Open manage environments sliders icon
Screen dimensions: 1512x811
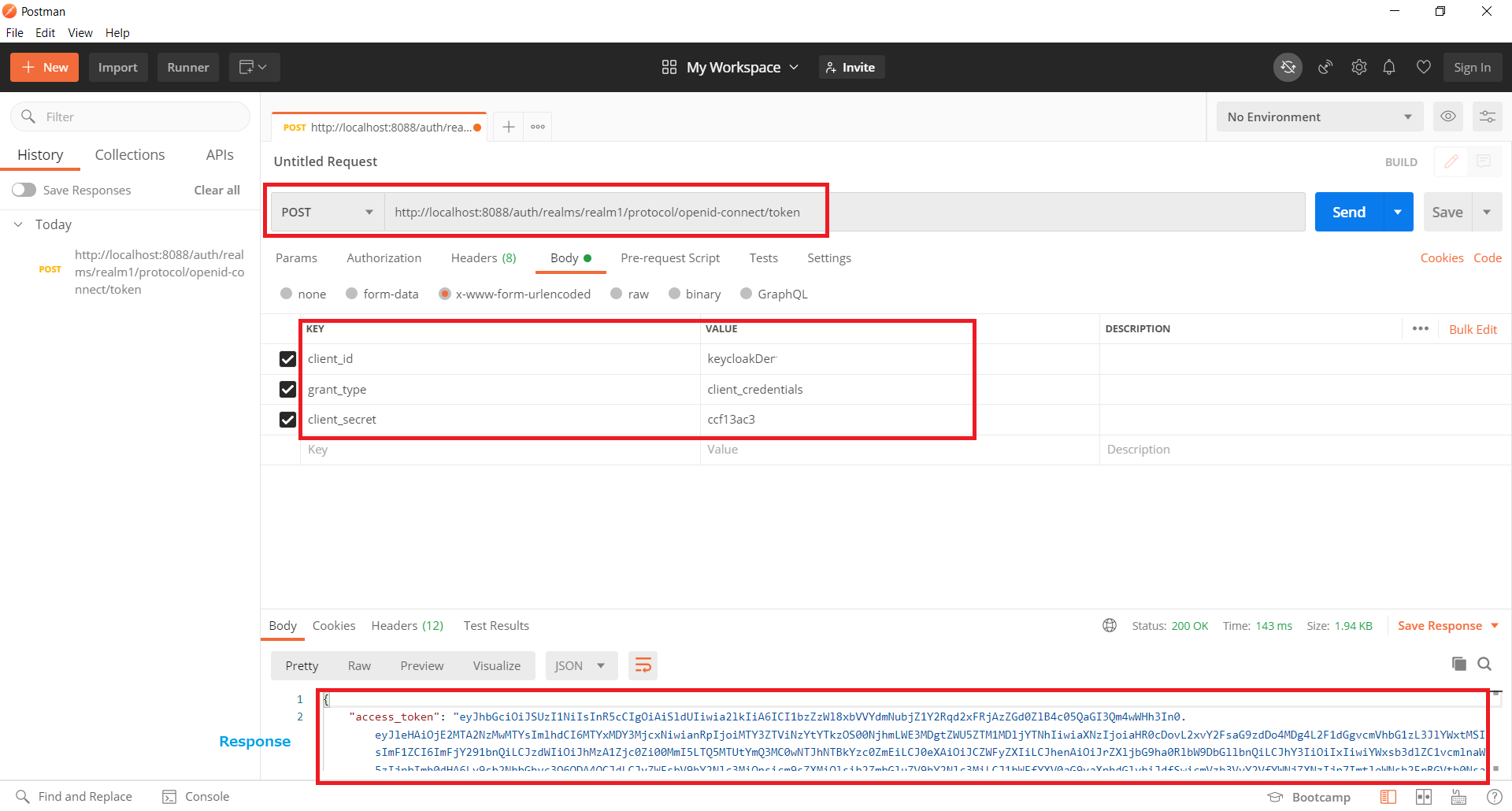(1487, 117)
